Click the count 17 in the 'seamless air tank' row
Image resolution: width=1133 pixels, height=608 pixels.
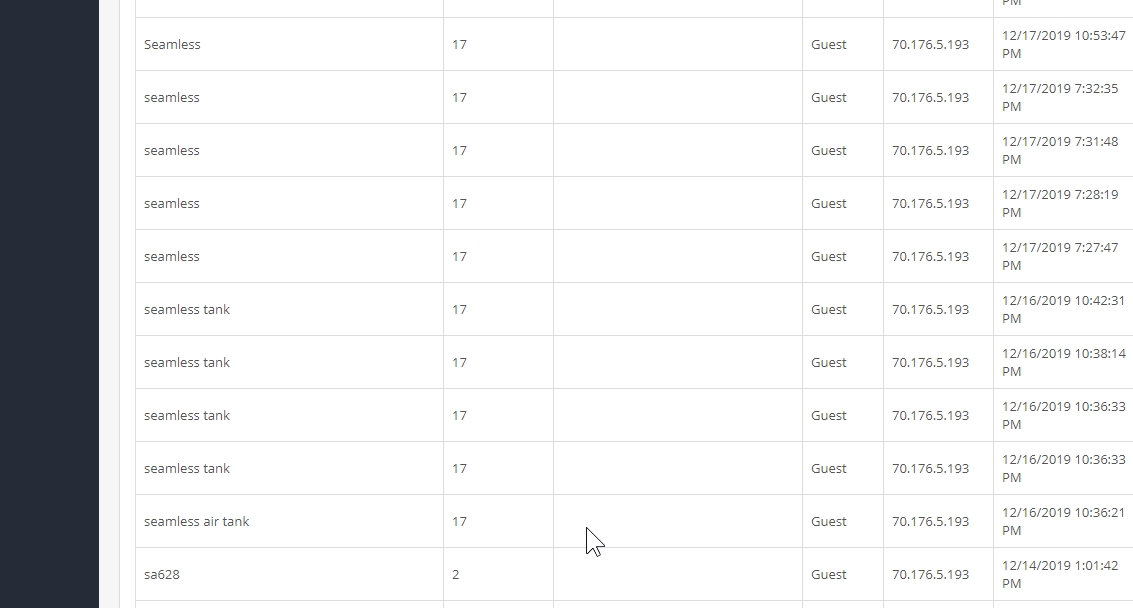tap(460, 522)
